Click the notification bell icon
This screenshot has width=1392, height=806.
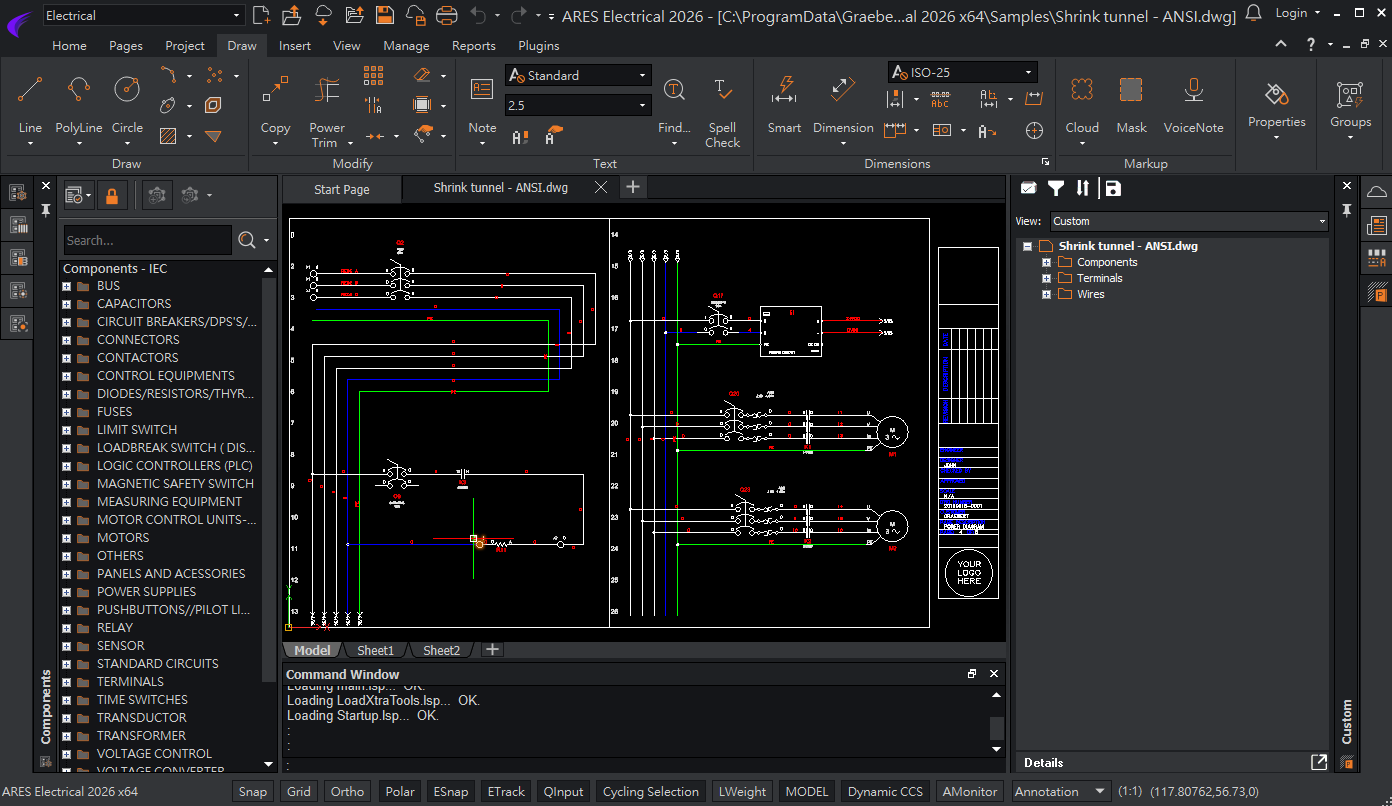pos(1253,13)
